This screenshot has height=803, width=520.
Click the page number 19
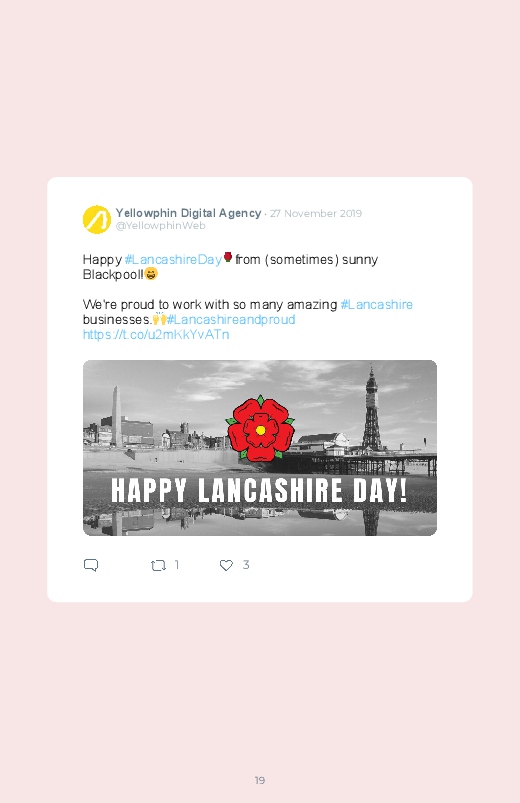[260, 780]
